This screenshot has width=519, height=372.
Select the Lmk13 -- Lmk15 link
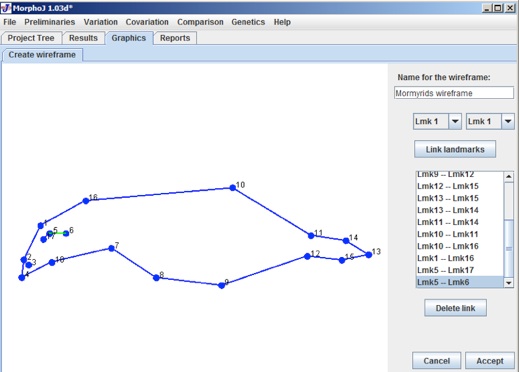click(460, 198)
